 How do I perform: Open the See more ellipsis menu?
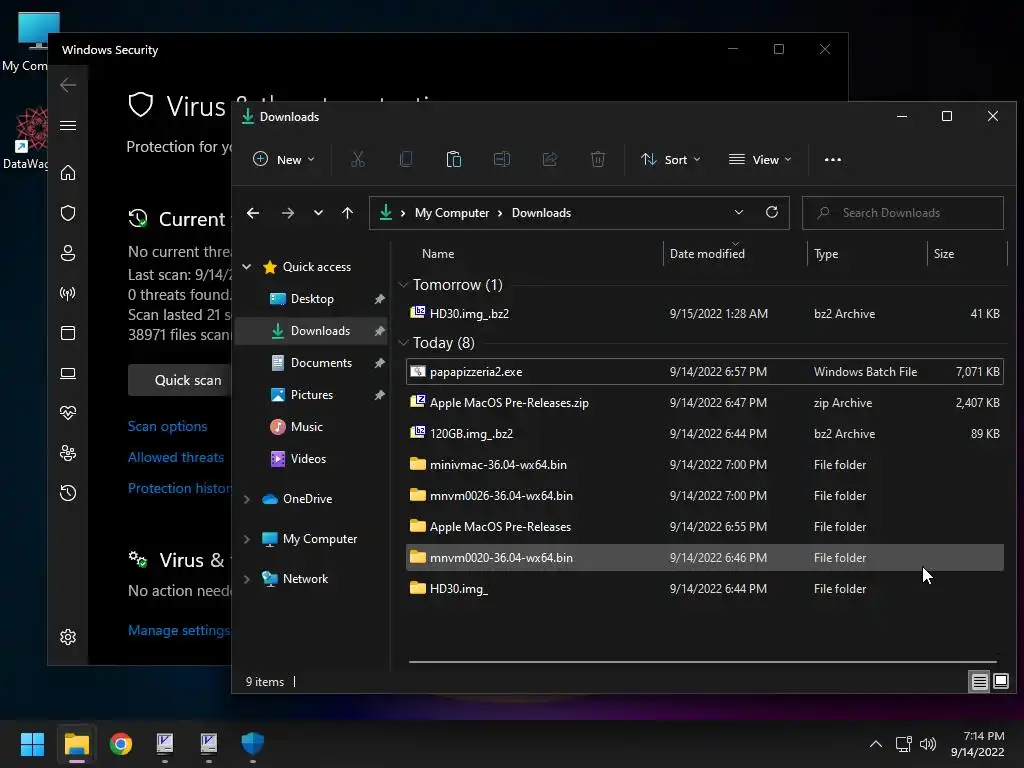pyautogui.click(x=833, y=159)
